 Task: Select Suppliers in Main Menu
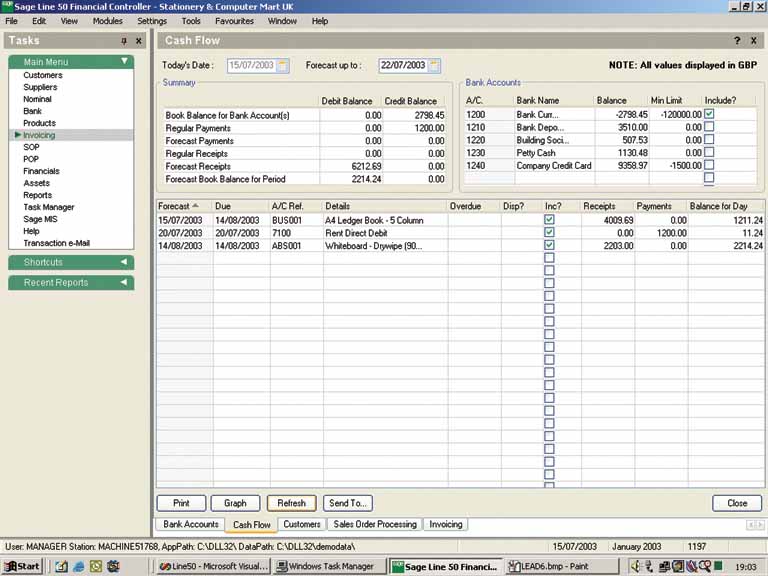coord(40,87)
